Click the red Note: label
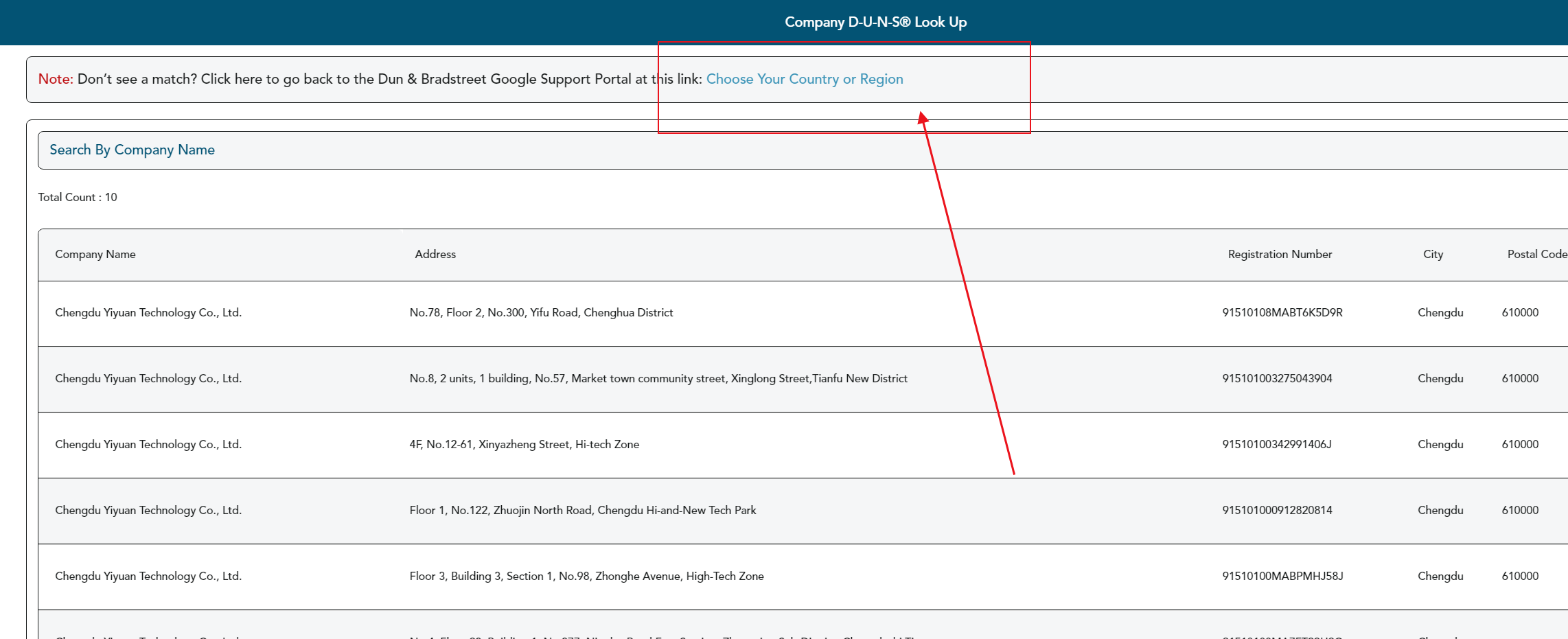The image size is (1568, 639). coord(56,79)
